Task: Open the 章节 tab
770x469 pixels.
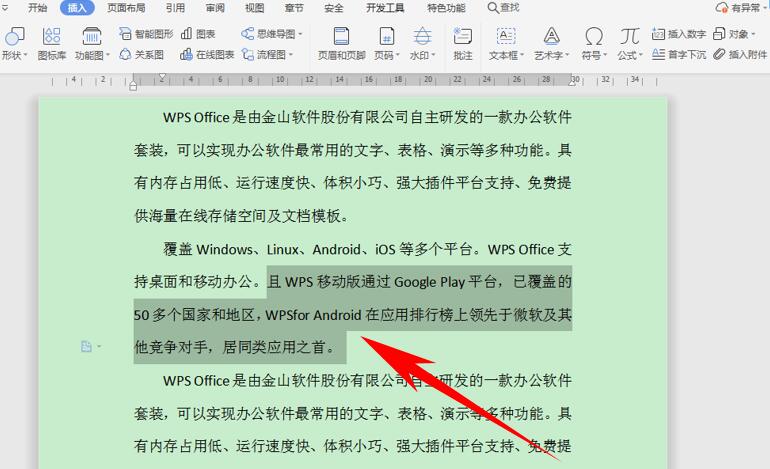Action: 294,8
